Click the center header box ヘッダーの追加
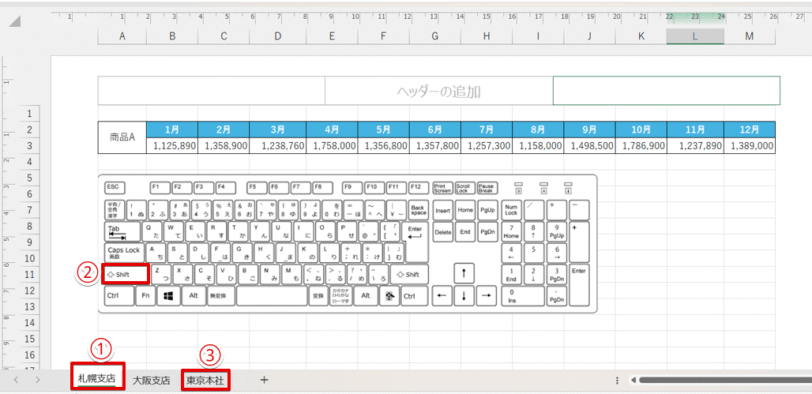 (x=439, y=91)
